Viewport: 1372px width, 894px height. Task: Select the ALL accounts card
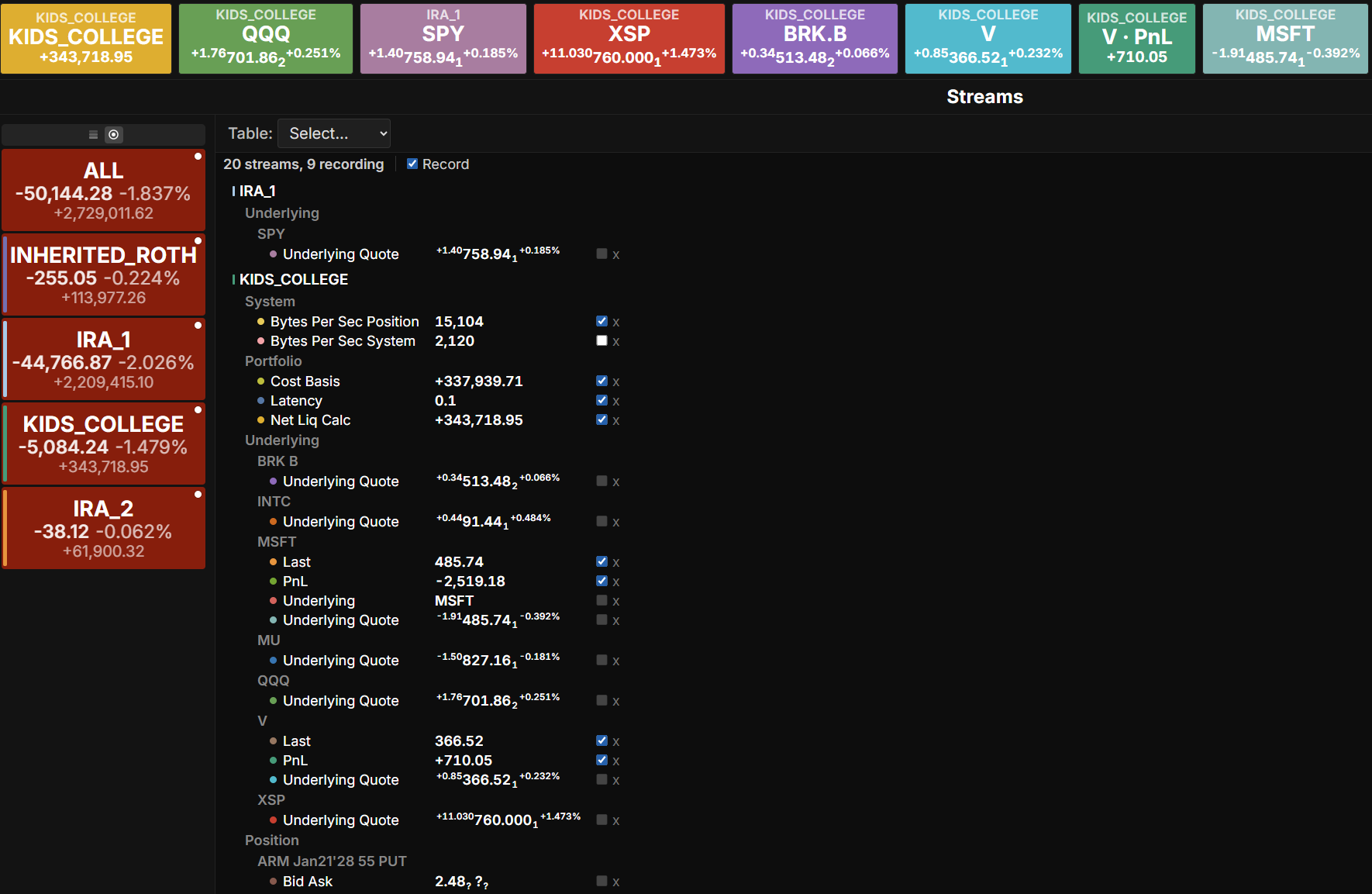tap(104, 190)
